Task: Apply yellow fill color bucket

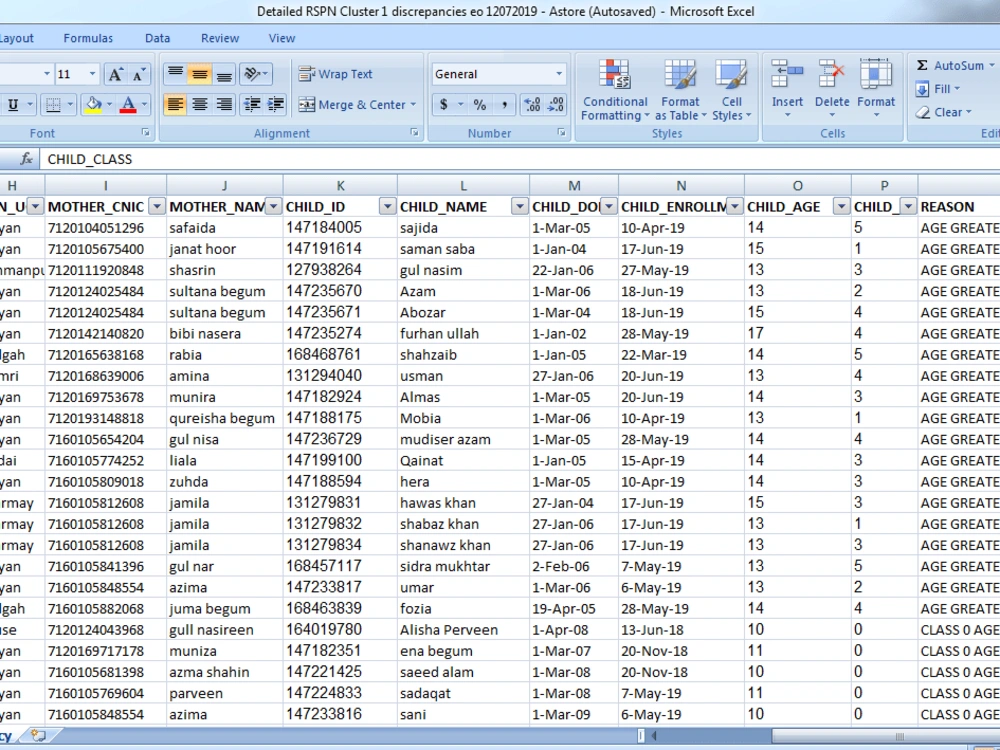Action: coord(93,105)
